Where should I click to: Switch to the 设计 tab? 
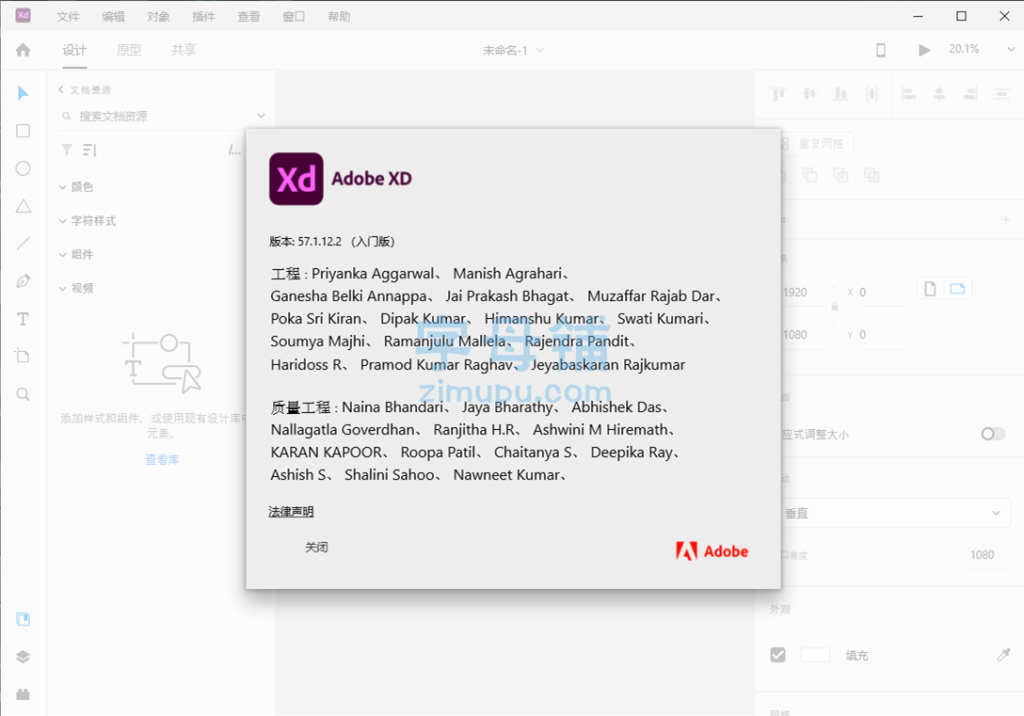click(x=74, y=50)
